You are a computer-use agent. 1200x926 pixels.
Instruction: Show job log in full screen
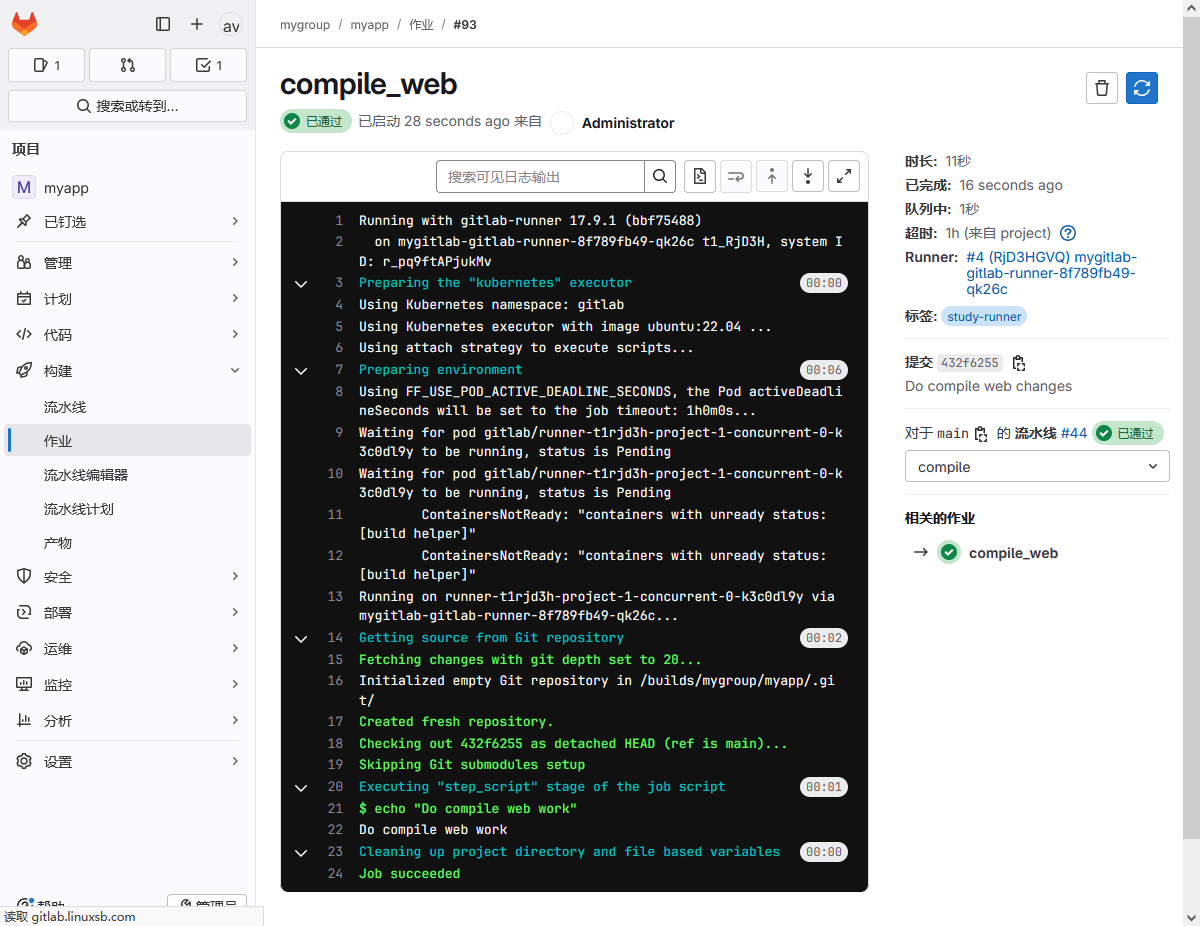844,176
